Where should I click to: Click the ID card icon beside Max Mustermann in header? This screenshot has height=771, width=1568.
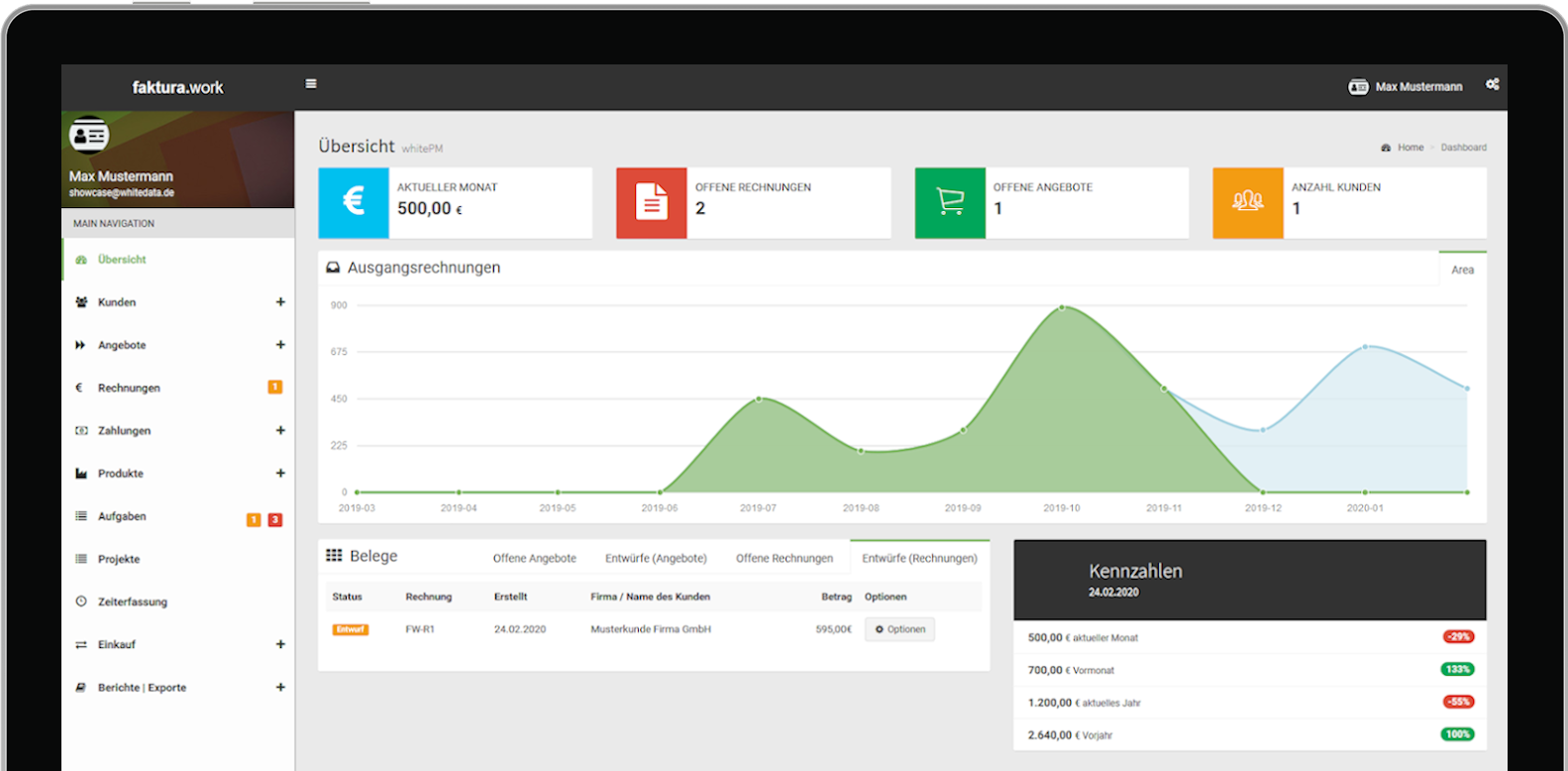[1358, 87]
